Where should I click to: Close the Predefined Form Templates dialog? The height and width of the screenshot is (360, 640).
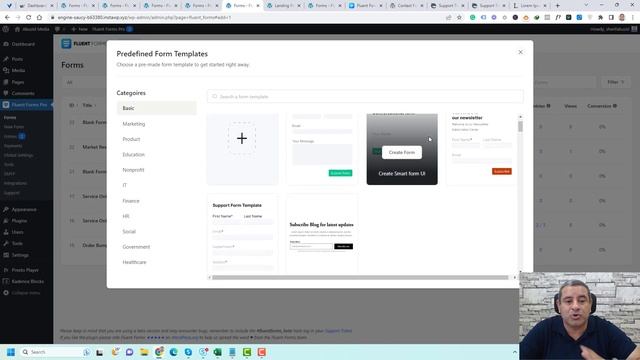(x=520, y=52)
